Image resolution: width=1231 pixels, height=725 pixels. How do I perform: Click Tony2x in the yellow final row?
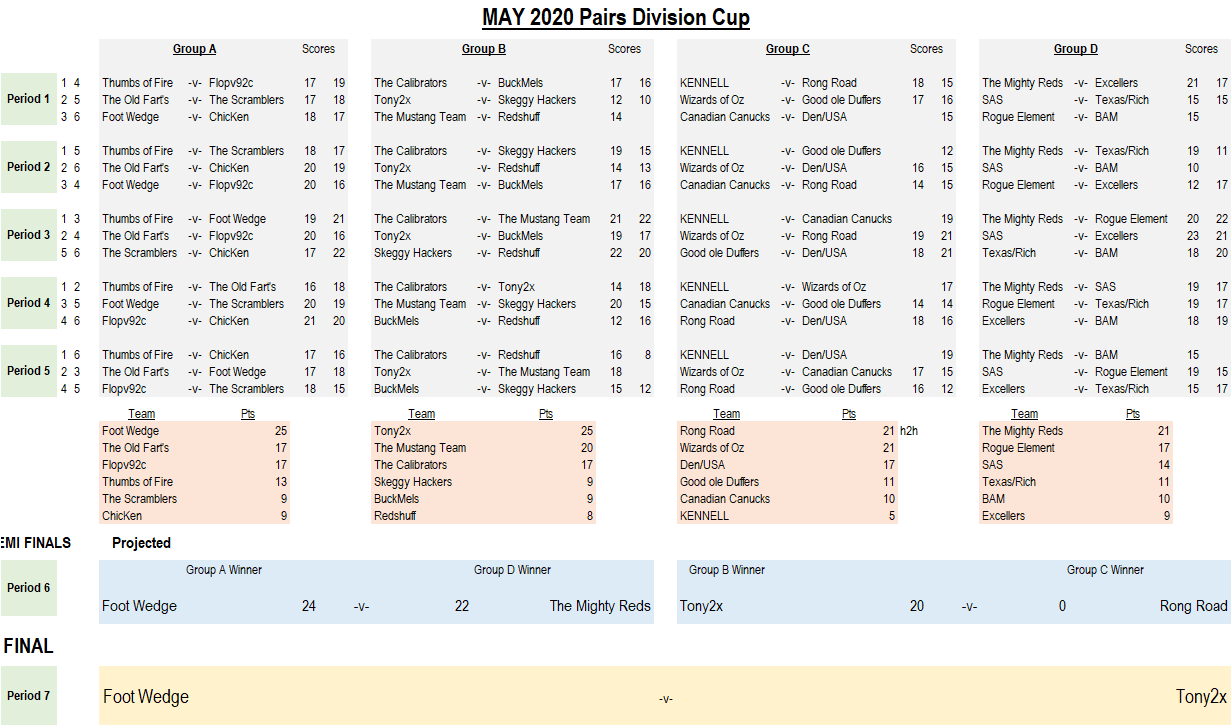(x=1201, y=697)
